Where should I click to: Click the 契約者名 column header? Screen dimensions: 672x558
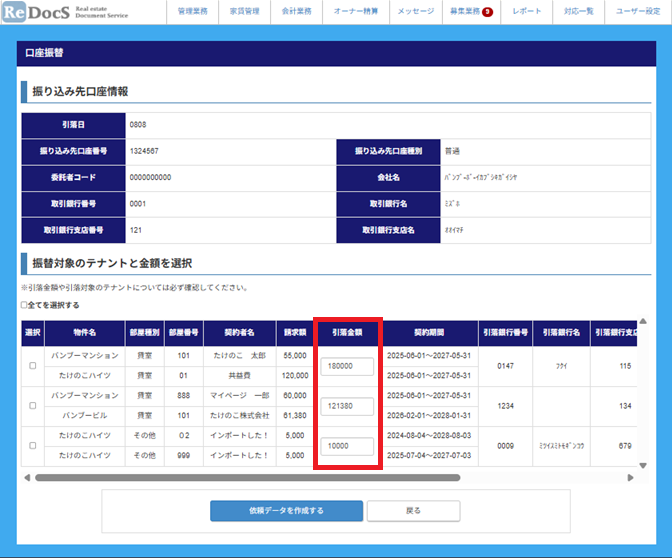(240, 333)
